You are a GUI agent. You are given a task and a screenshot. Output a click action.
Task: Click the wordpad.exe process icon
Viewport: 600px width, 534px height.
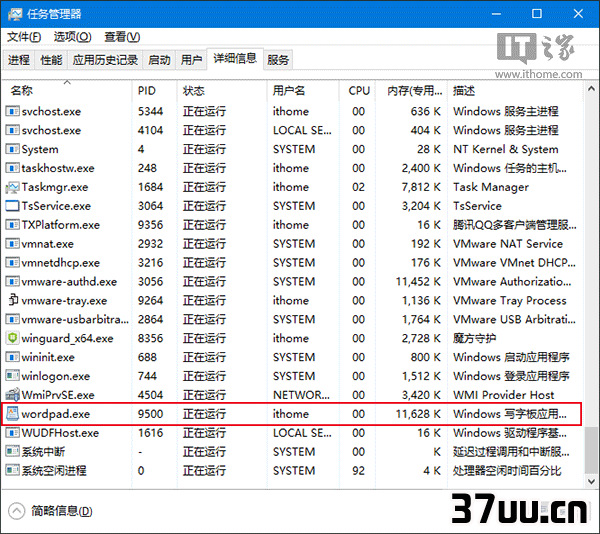(12, 414)
